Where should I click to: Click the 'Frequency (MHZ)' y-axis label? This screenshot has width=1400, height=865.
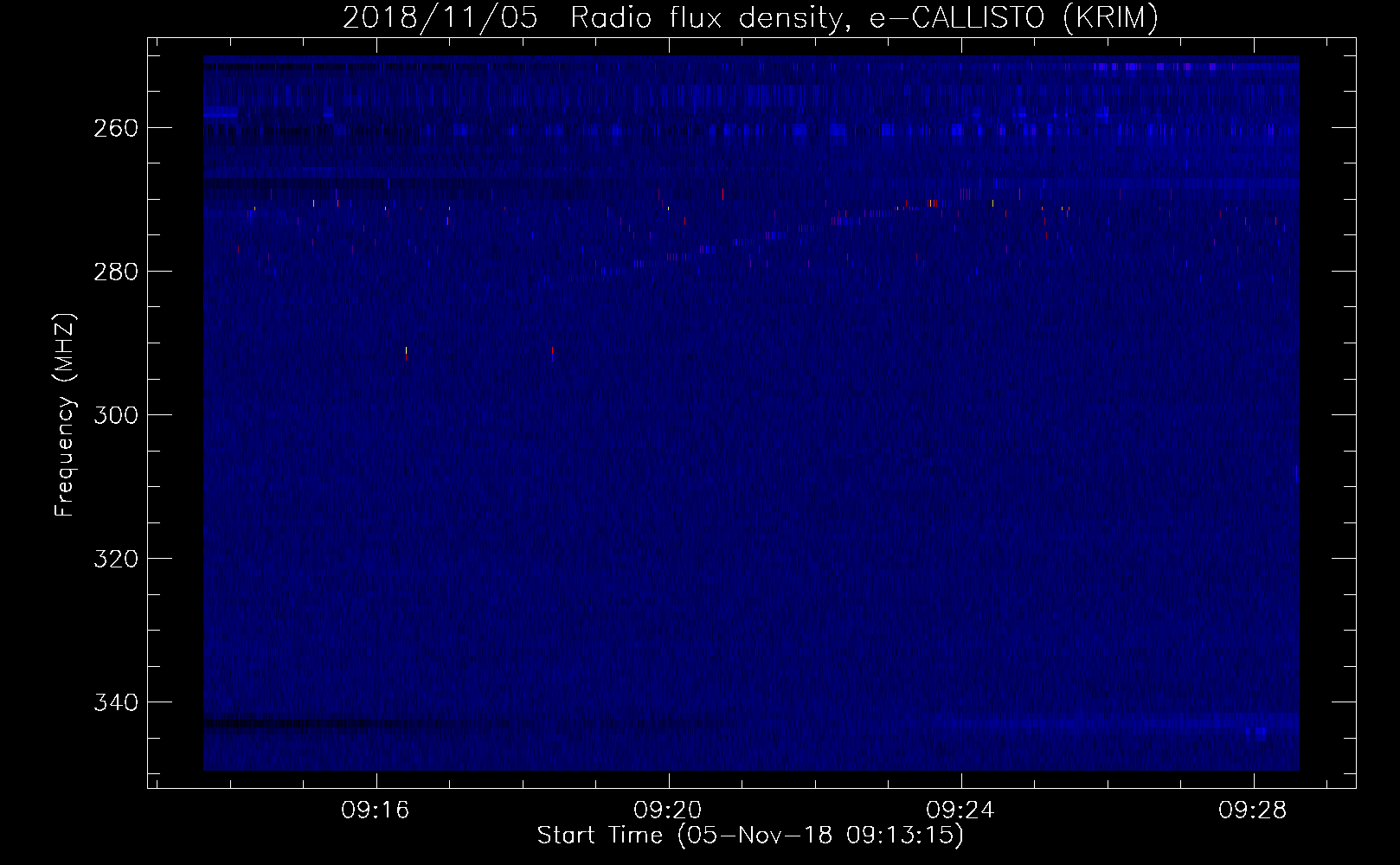point(65,414)
